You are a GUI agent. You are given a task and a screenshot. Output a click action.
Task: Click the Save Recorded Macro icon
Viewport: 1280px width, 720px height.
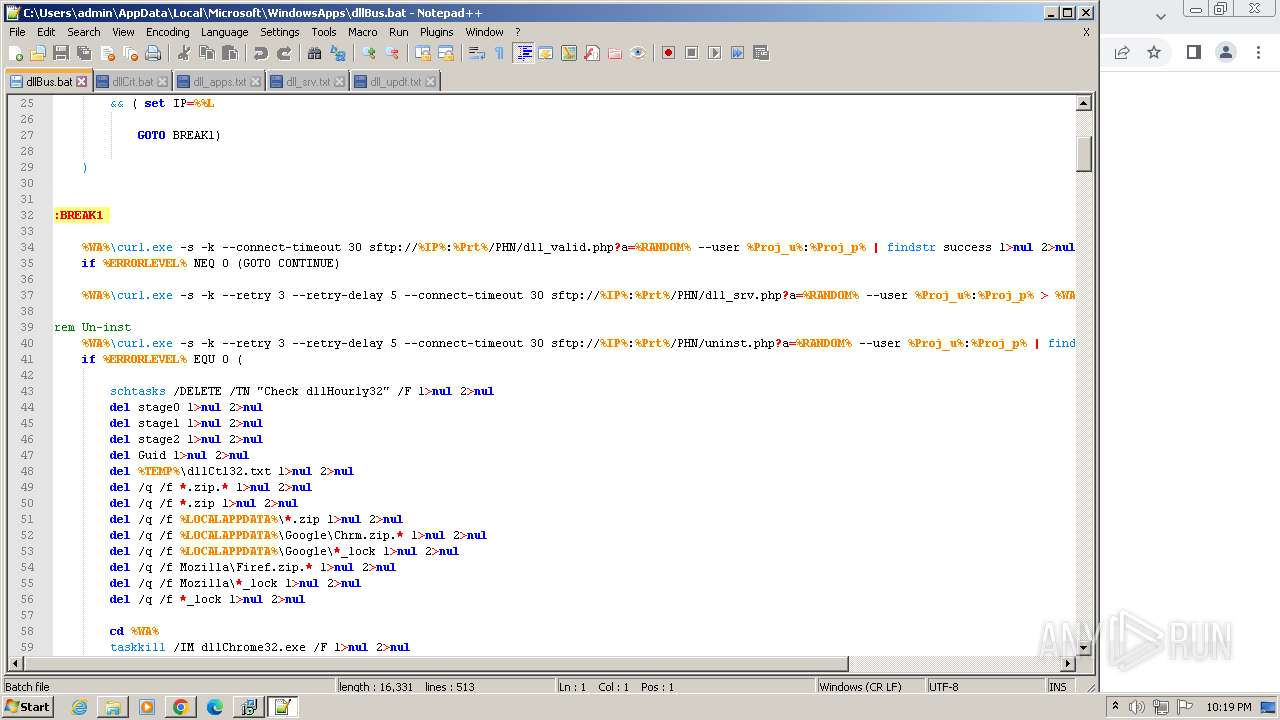pyautogui.click(x=761, y=53)
